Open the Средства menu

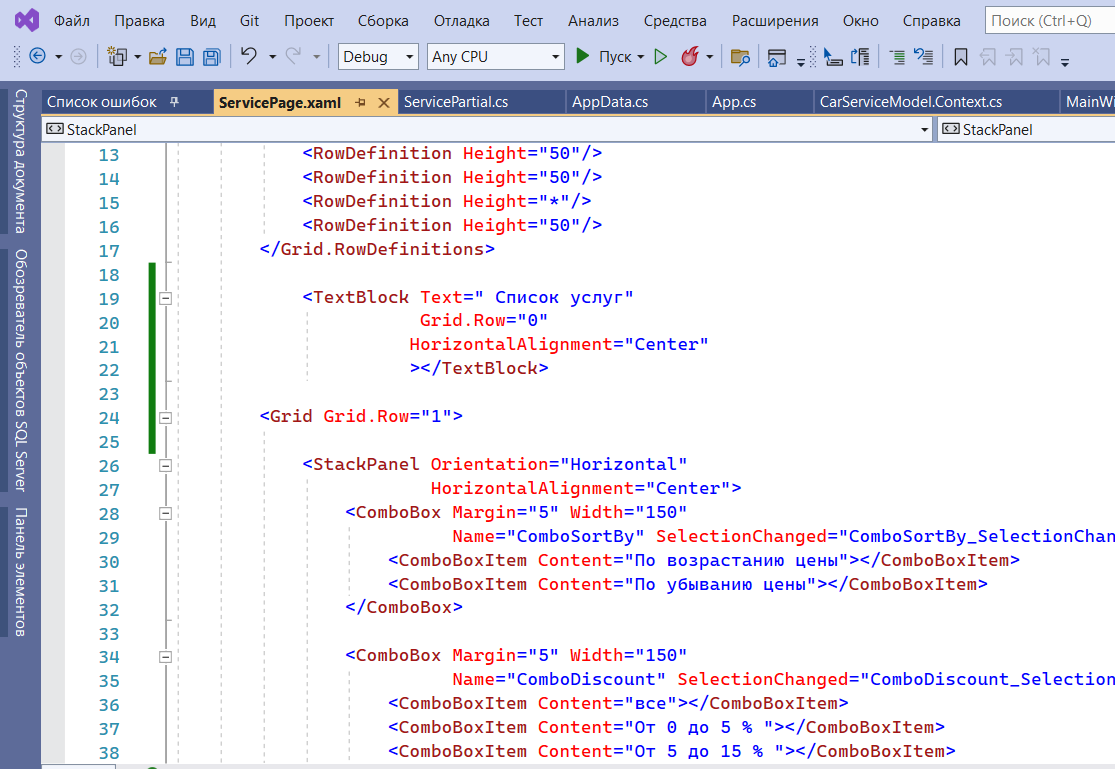click(x=676, y=21)
